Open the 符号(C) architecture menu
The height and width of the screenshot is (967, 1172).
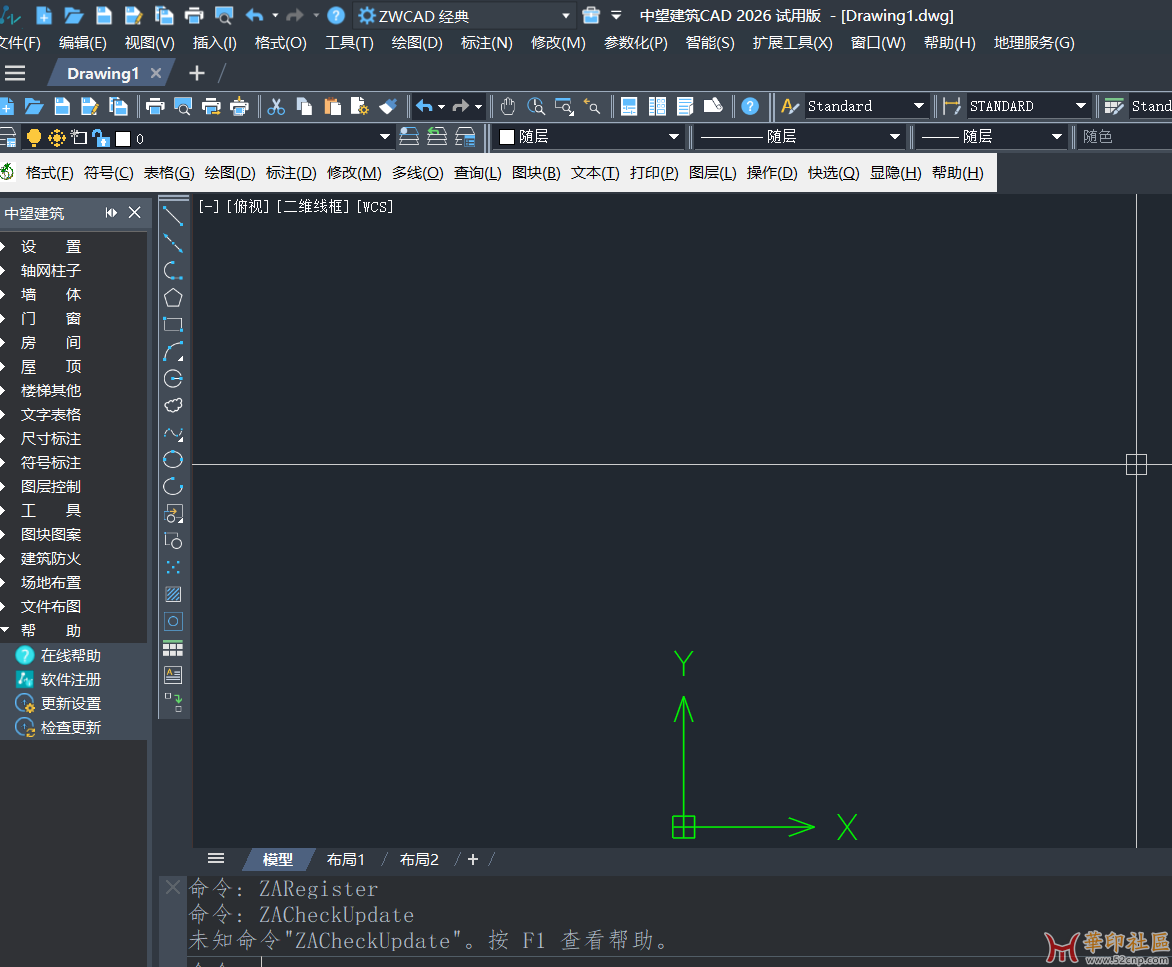coord(108,173)
